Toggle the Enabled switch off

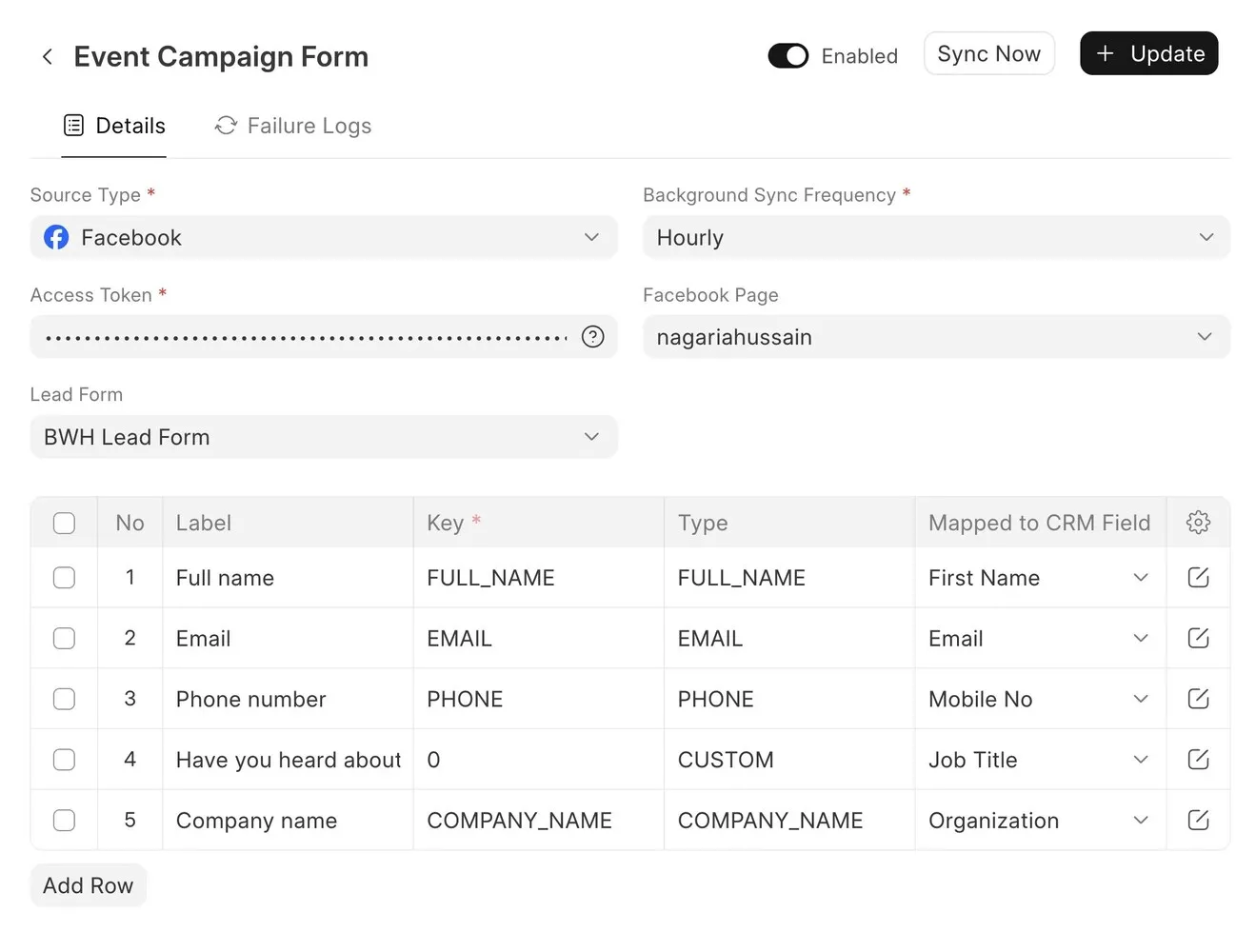click(788, 56)
